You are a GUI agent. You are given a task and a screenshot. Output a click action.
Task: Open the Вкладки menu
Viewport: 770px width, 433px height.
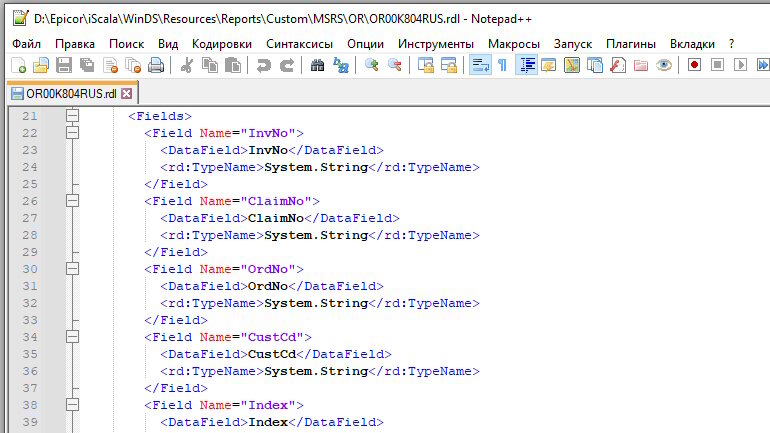692,44
